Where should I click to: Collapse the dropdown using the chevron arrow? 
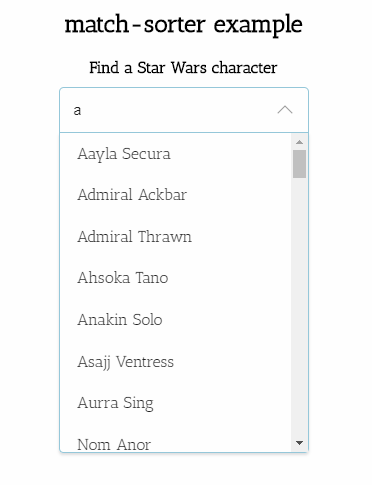[285, 110]
